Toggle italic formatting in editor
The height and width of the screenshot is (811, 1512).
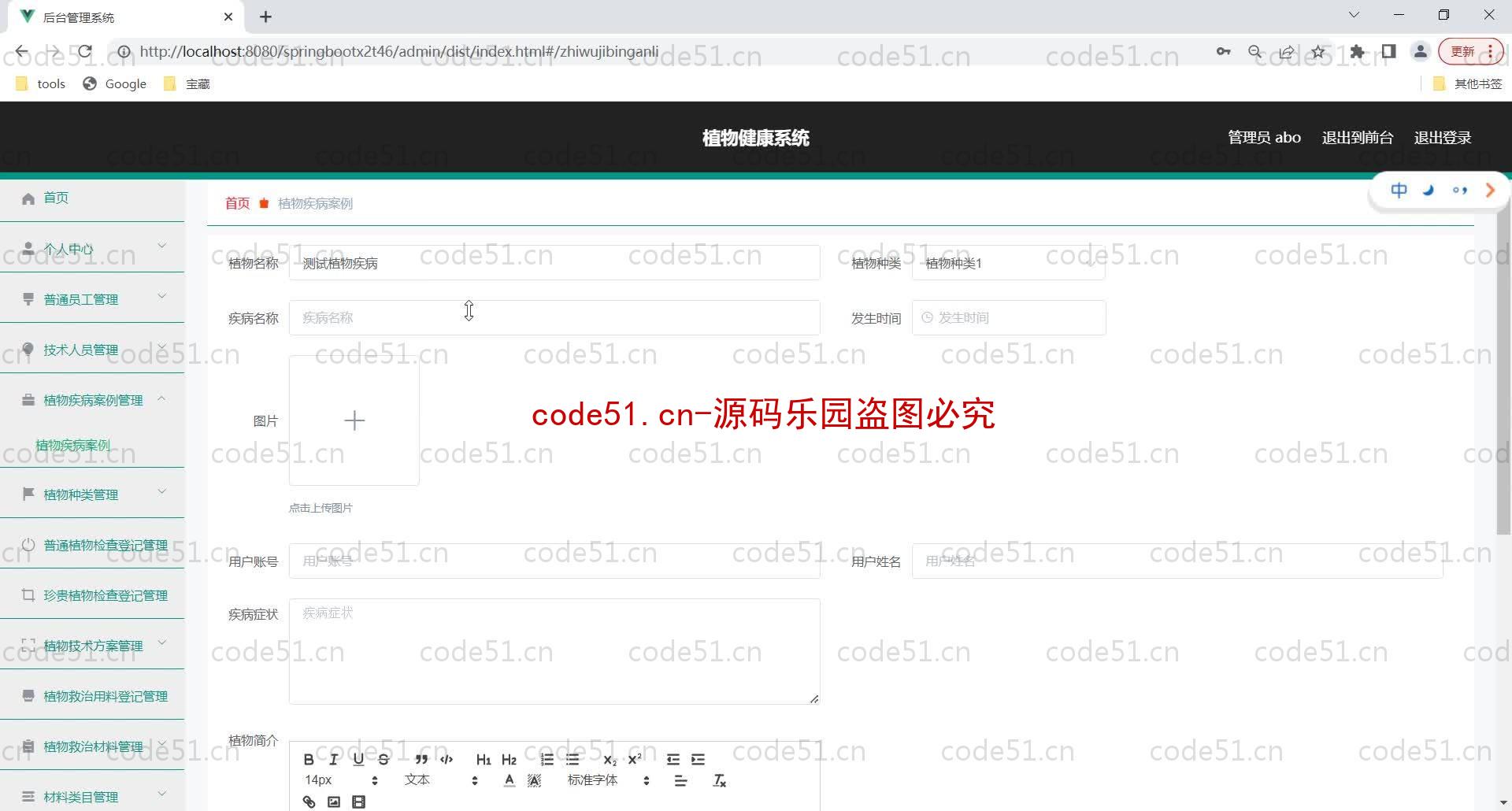coord(333,759)
